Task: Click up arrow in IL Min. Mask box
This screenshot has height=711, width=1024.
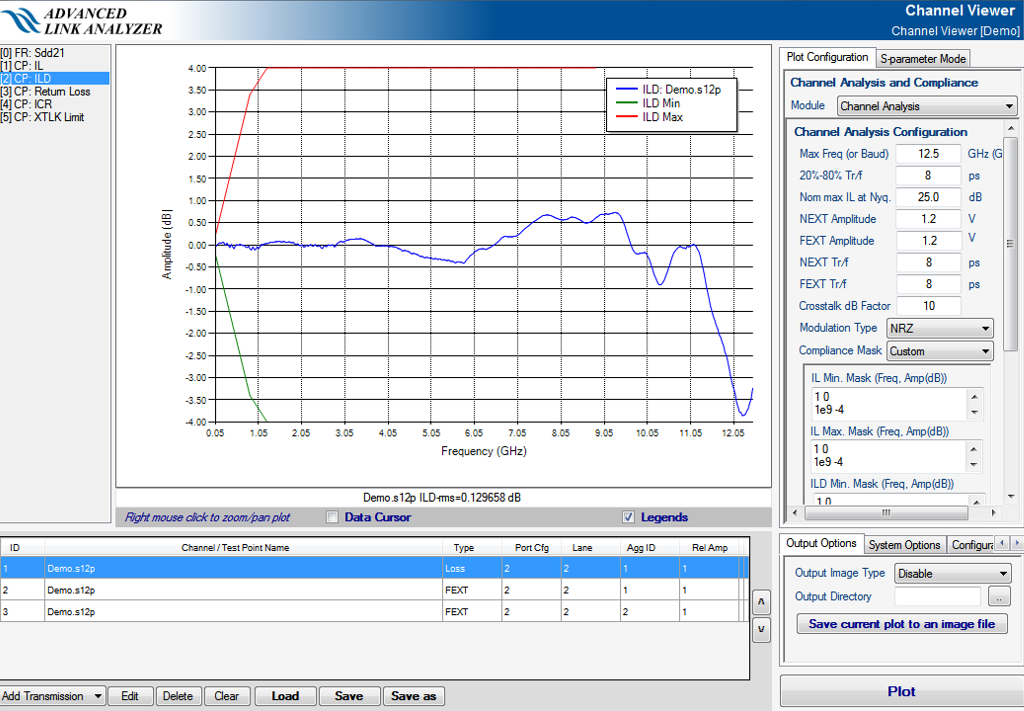Action: (975, 397)
